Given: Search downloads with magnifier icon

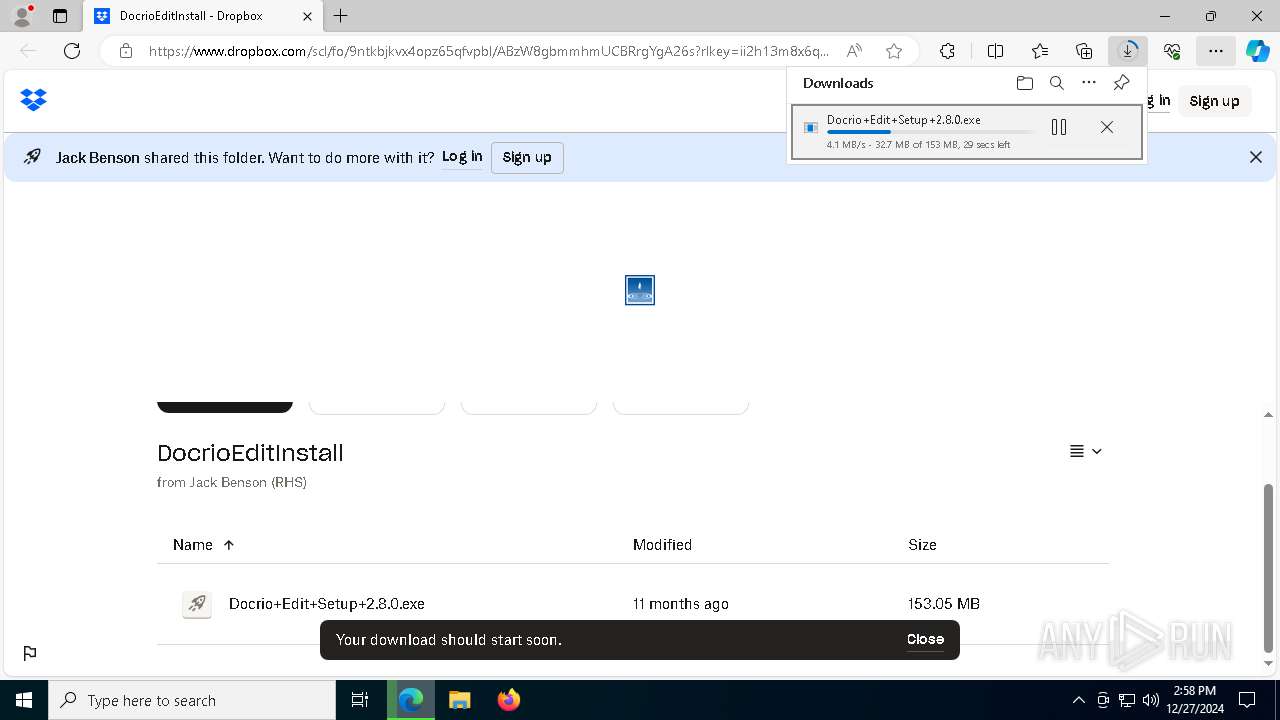Looking at the screenshot, I should (x=1056, y=83).
